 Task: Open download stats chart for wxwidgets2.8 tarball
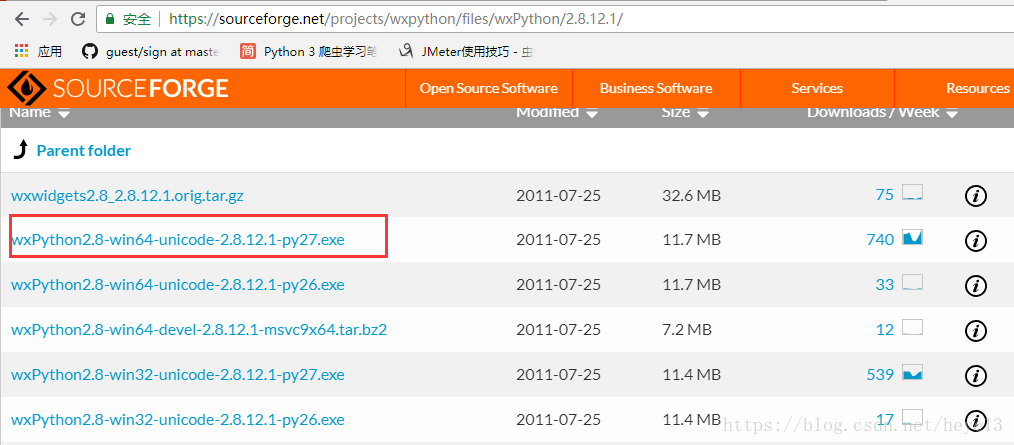[x=912, y=192]
